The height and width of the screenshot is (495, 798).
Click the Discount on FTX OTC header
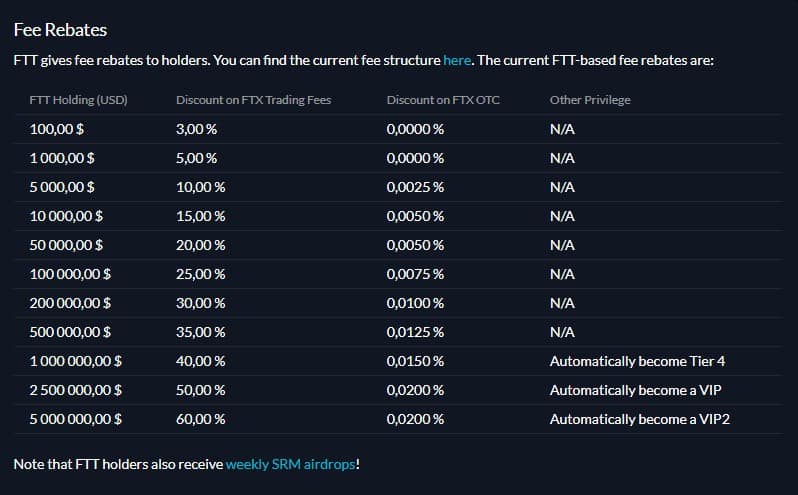[x=443, y=100]
